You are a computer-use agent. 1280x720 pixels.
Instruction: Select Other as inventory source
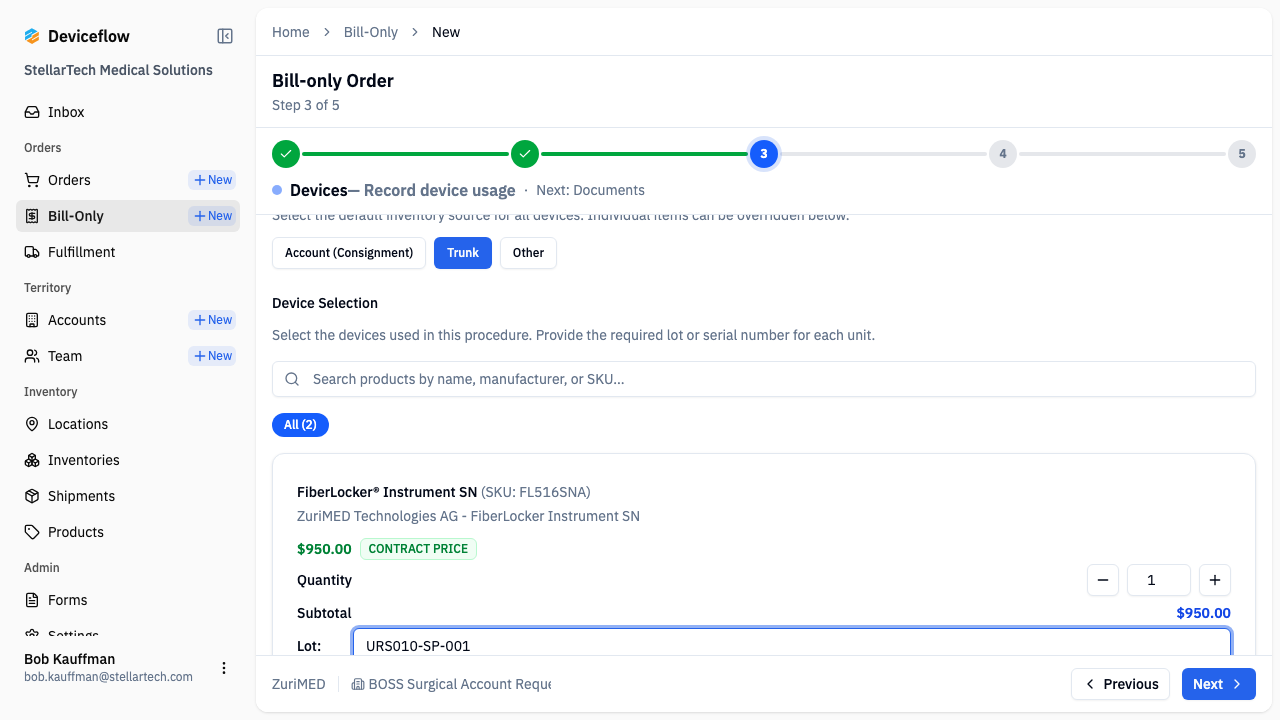(528, 253)
